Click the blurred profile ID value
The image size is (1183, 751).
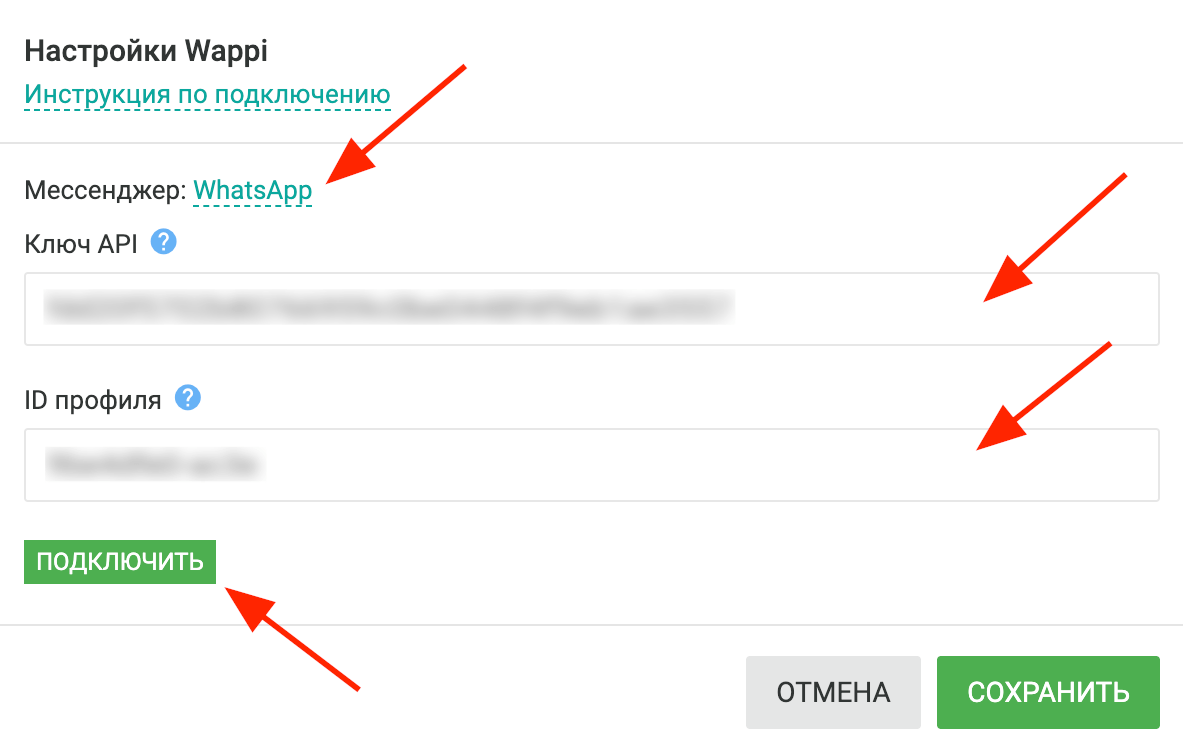tap(155, 465)
